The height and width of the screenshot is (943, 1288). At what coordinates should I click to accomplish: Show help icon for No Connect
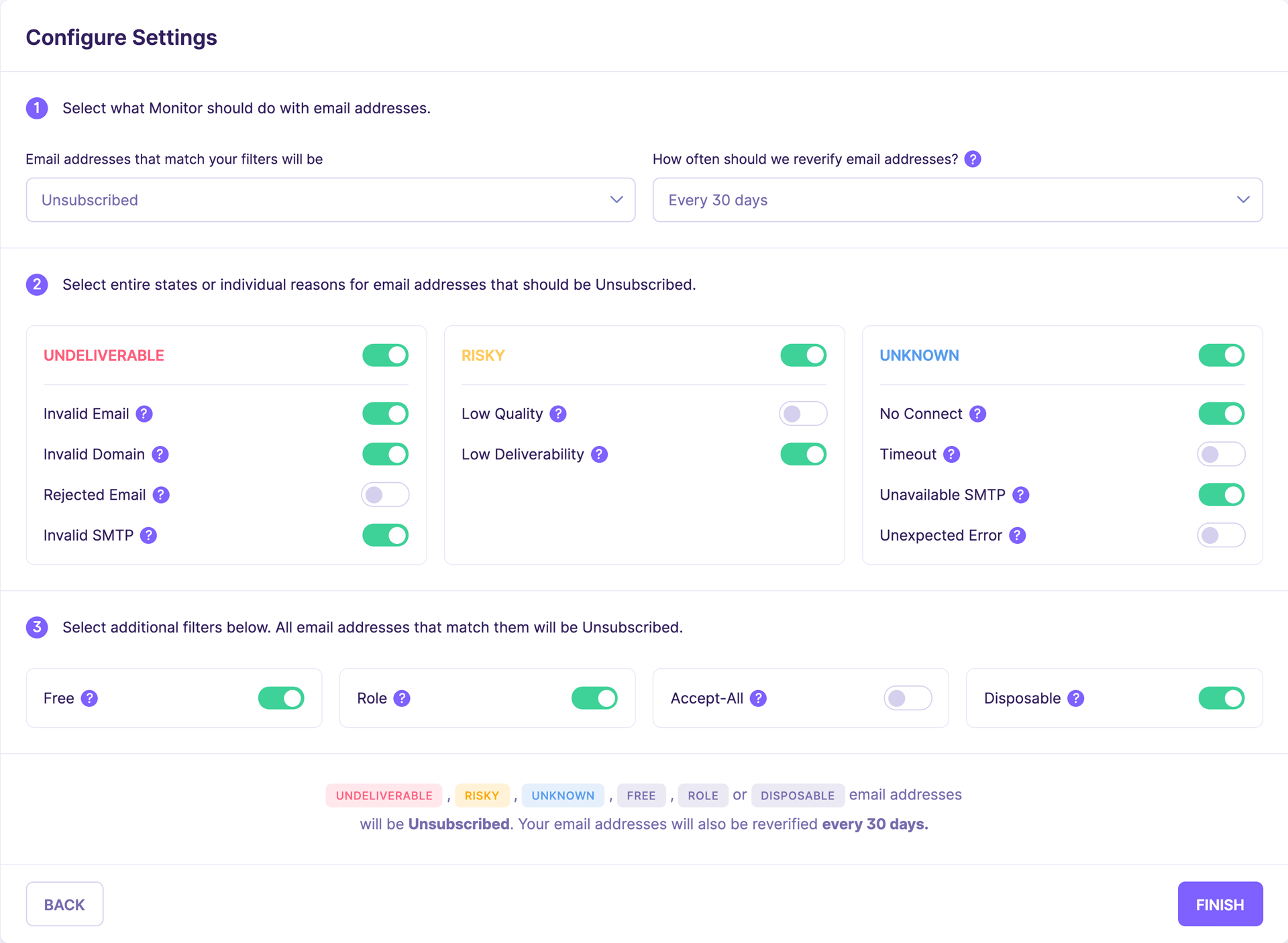point(978,414)
